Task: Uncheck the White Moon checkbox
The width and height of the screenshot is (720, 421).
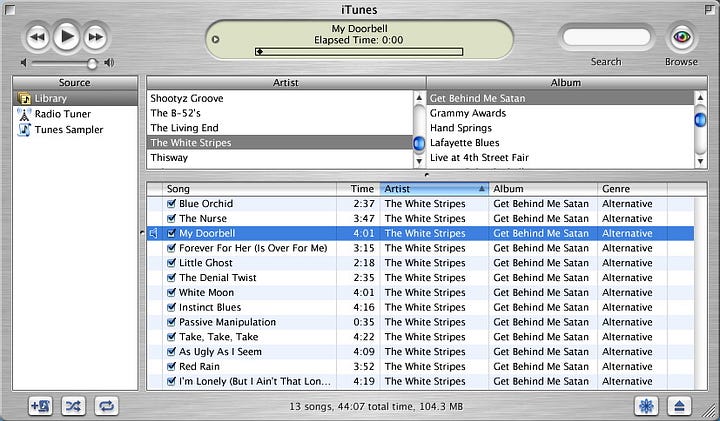Action: coord(171,292)
